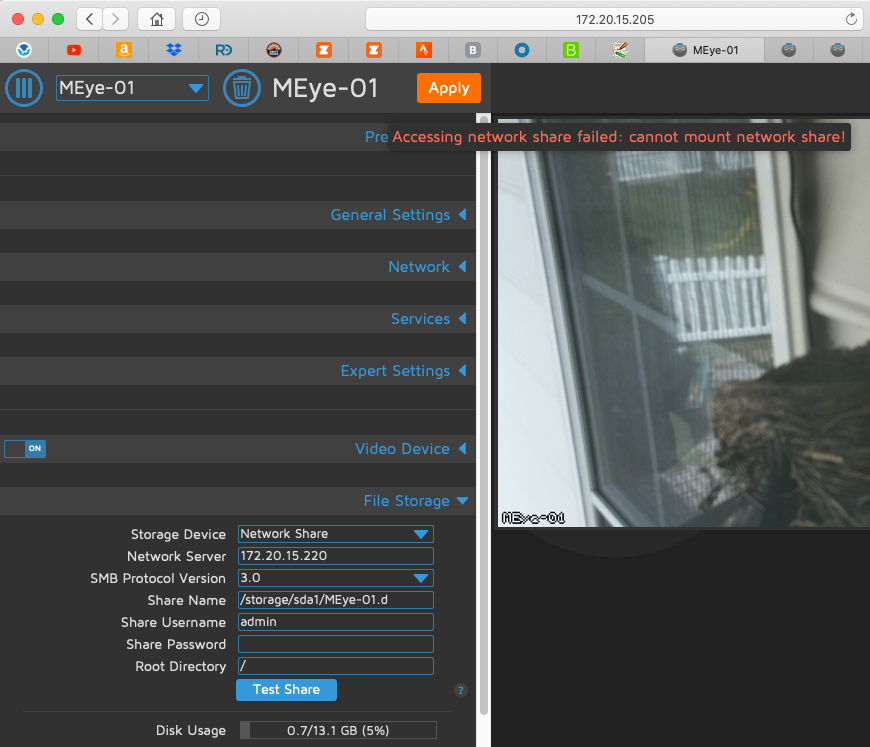The height and width of the screenshot is (747, 870).
Task: Open the motionEye main settings panel icon
Action: [23, 88]
